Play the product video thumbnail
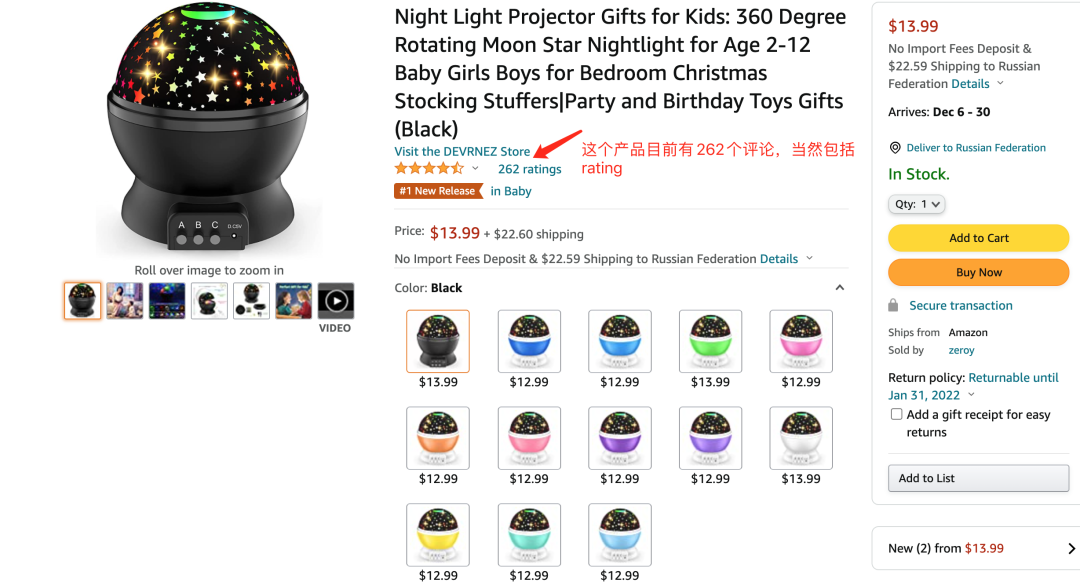 (336, 300)
